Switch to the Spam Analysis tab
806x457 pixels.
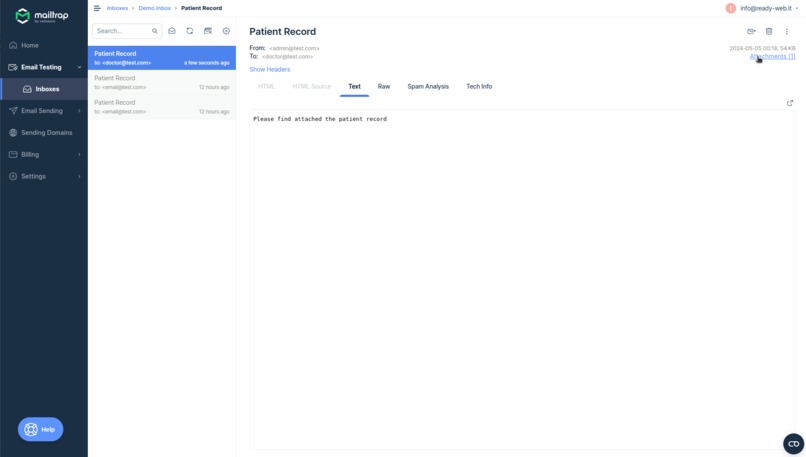(428, 86)
